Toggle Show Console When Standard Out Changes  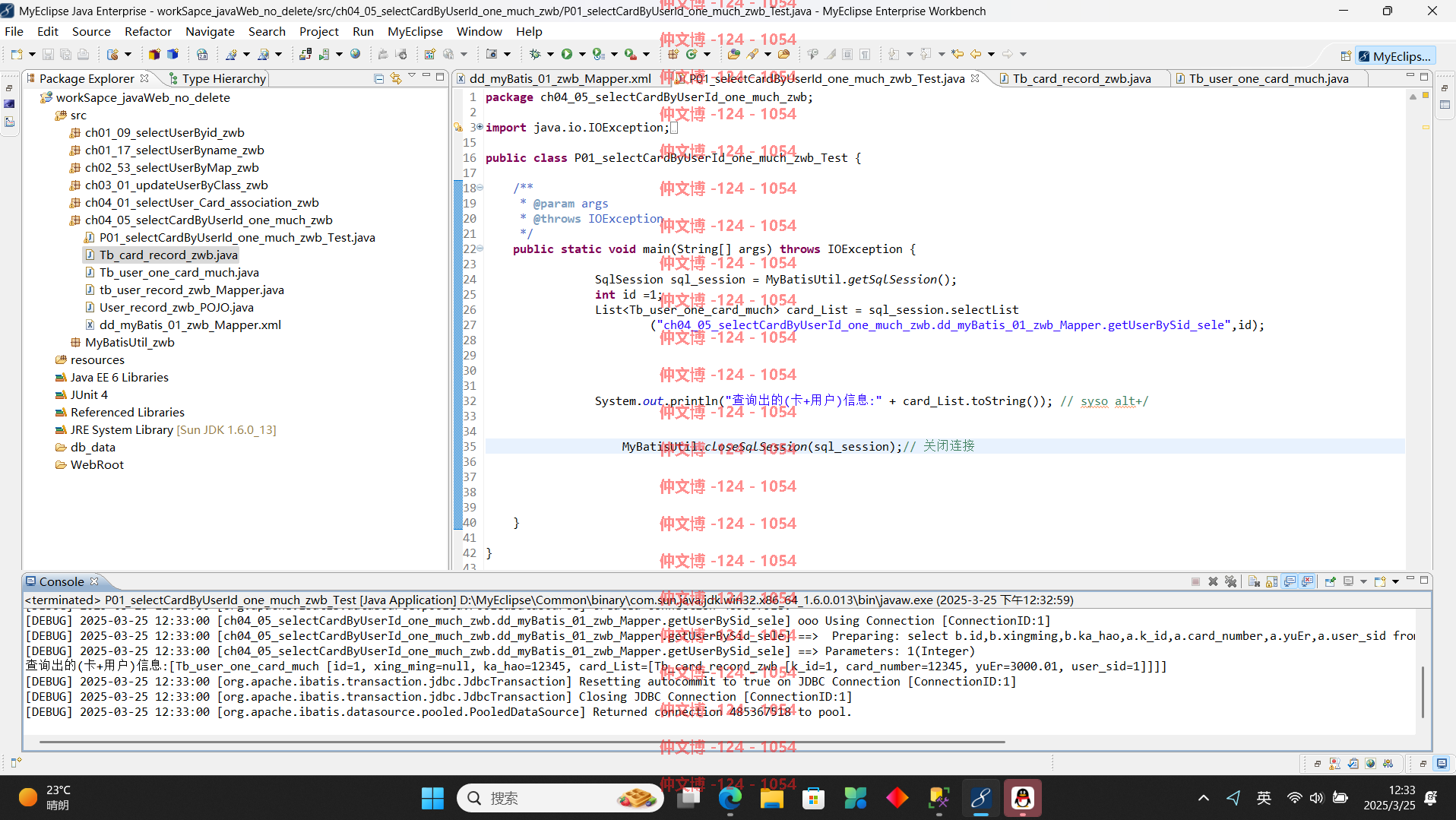(x=1290, y=581)
